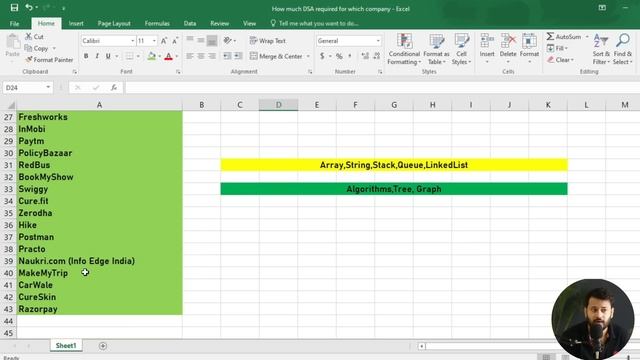Toggle Merge & Center
This screenshot has height=360, width=640.
276,56
